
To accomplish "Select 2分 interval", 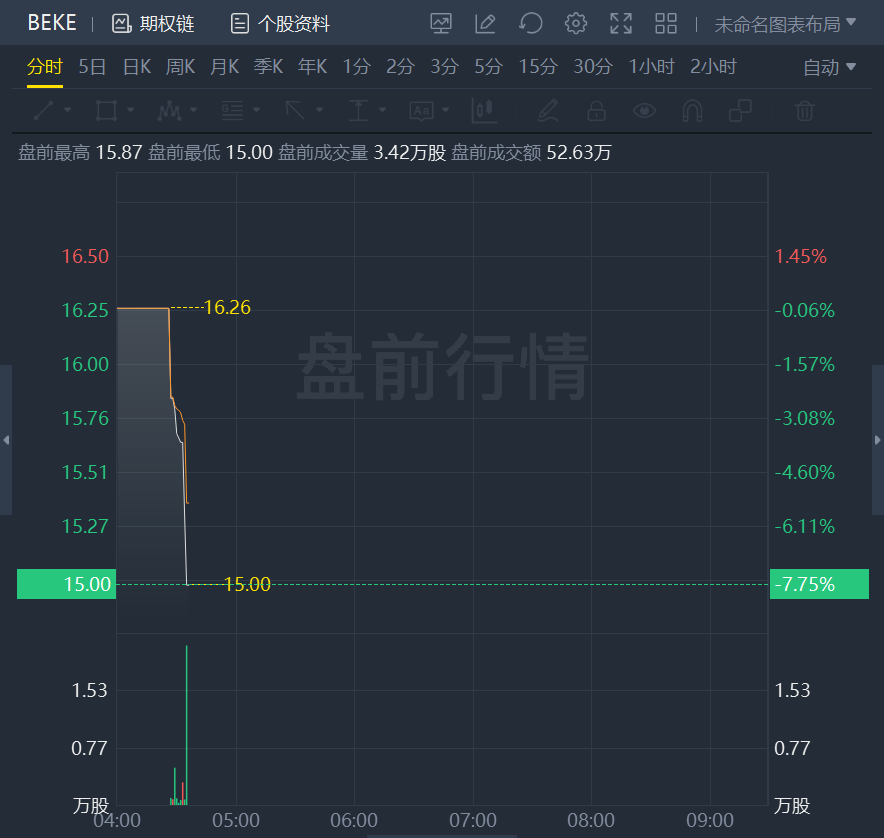I will click(400, 67).
